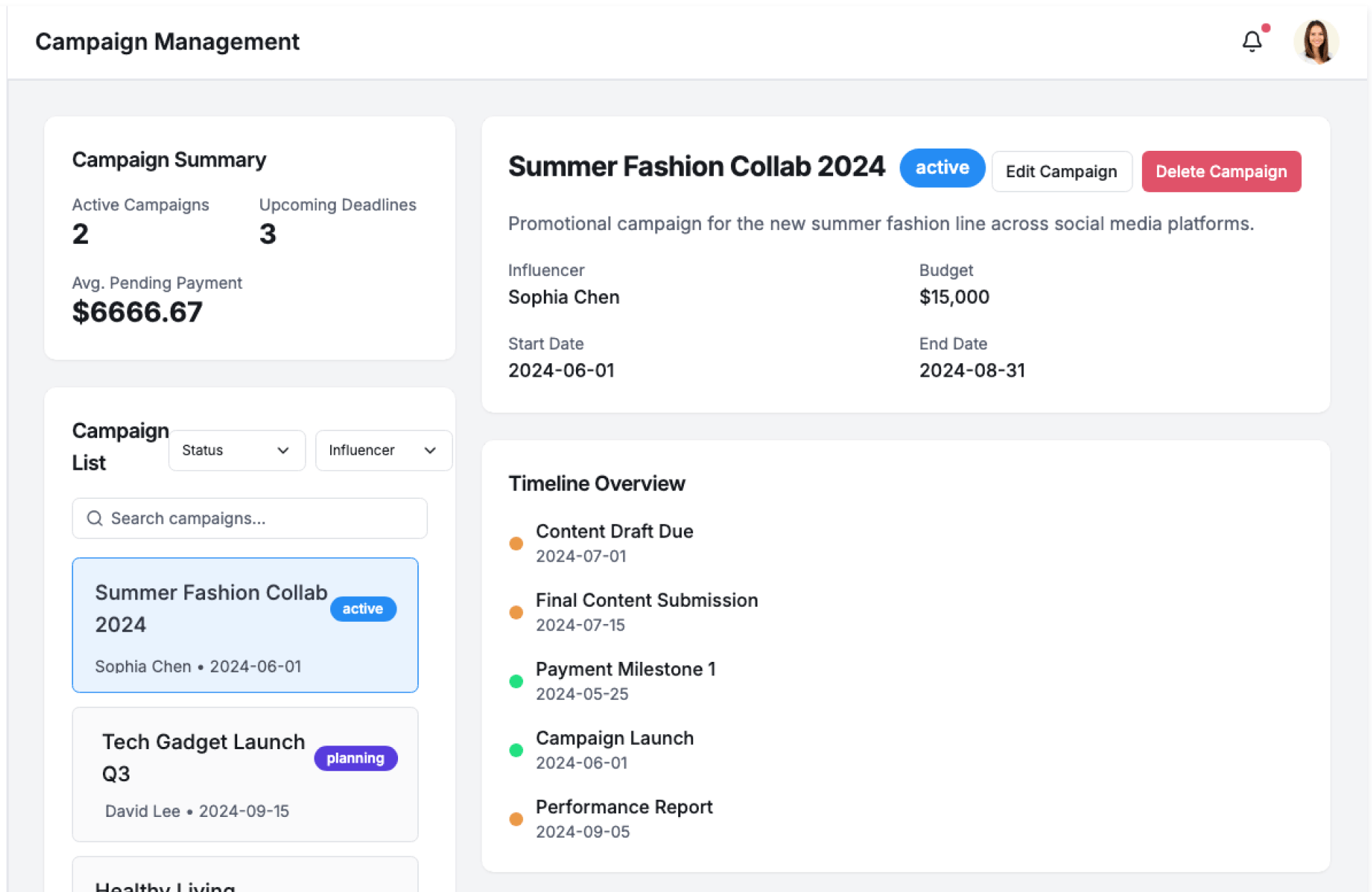The width and height of the screenshot is (1372, 892).
Task: Click active badge on Summer Fashion card
Action: 362,609
